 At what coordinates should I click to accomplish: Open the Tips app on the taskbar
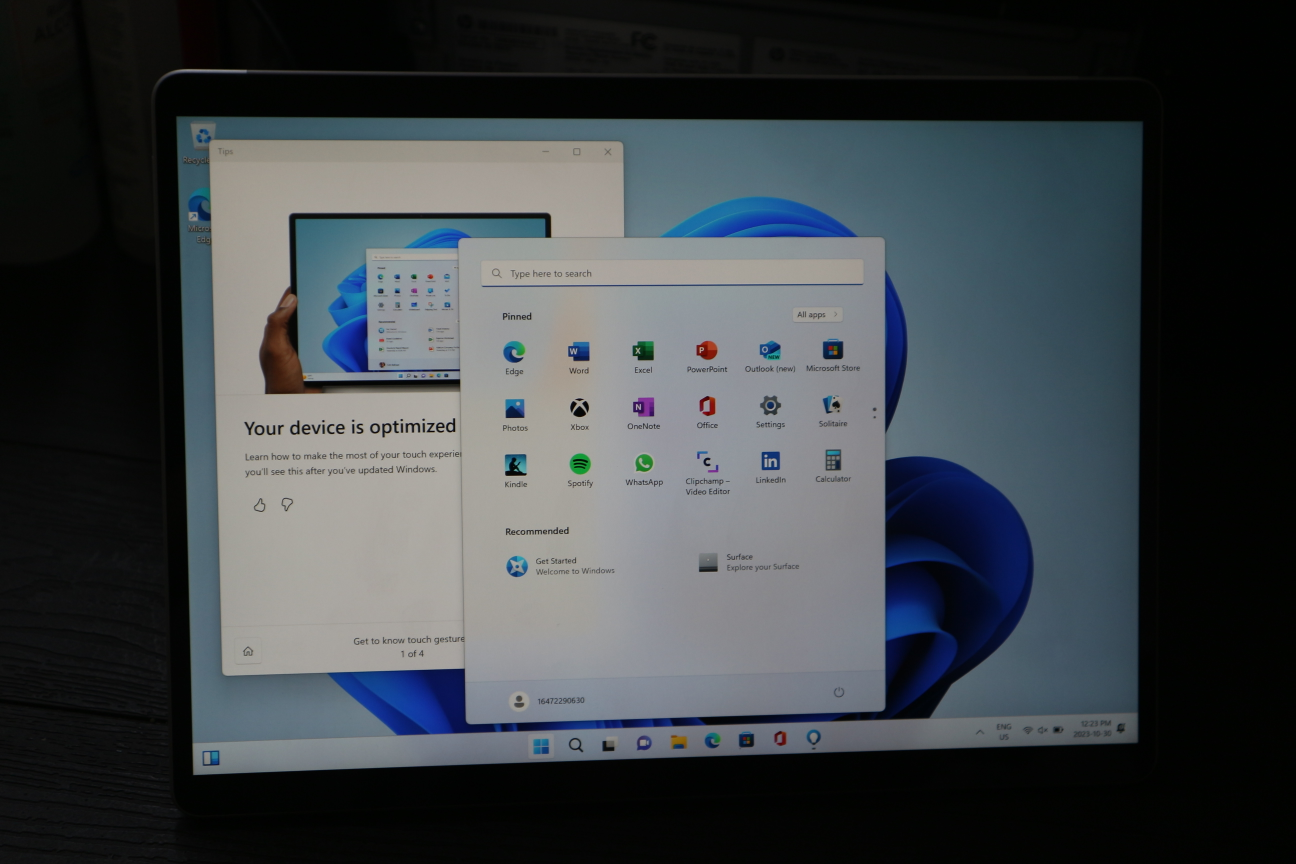[814, 738]
